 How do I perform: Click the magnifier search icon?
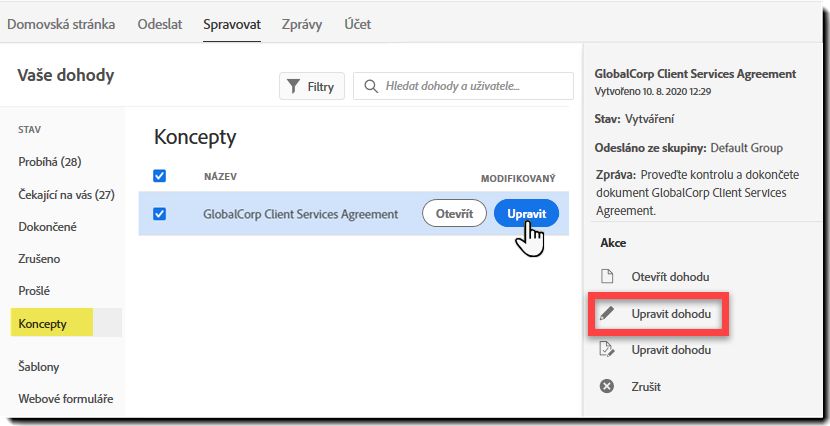coord(371,86)
